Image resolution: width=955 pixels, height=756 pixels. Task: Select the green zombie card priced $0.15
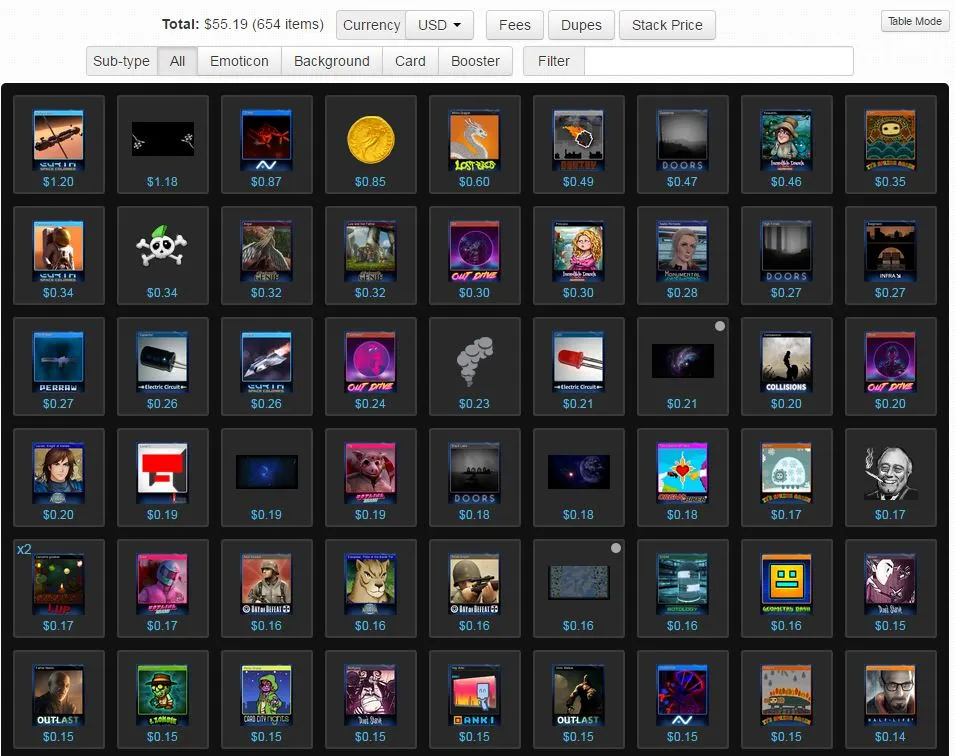[x=163, y=699]
